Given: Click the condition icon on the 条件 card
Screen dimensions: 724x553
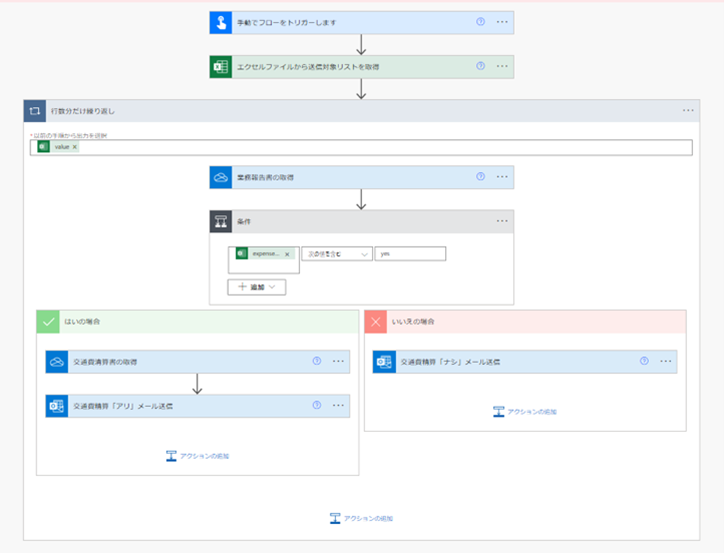Looking at the screenshot, I should tap(221, 221).
